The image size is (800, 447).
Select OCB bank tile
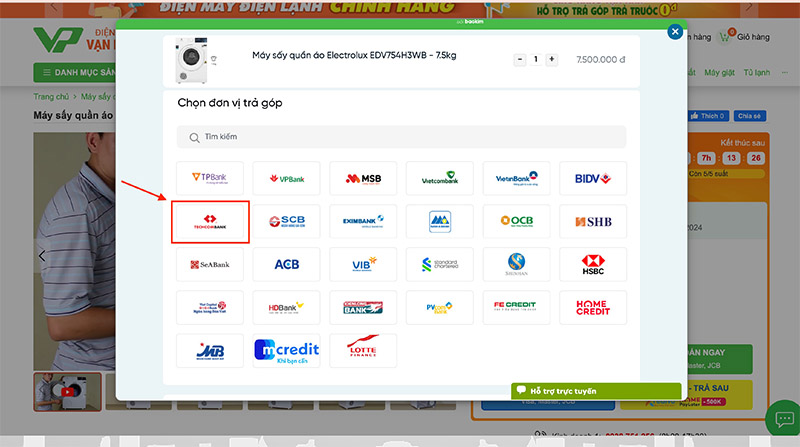tap(516, 221)
